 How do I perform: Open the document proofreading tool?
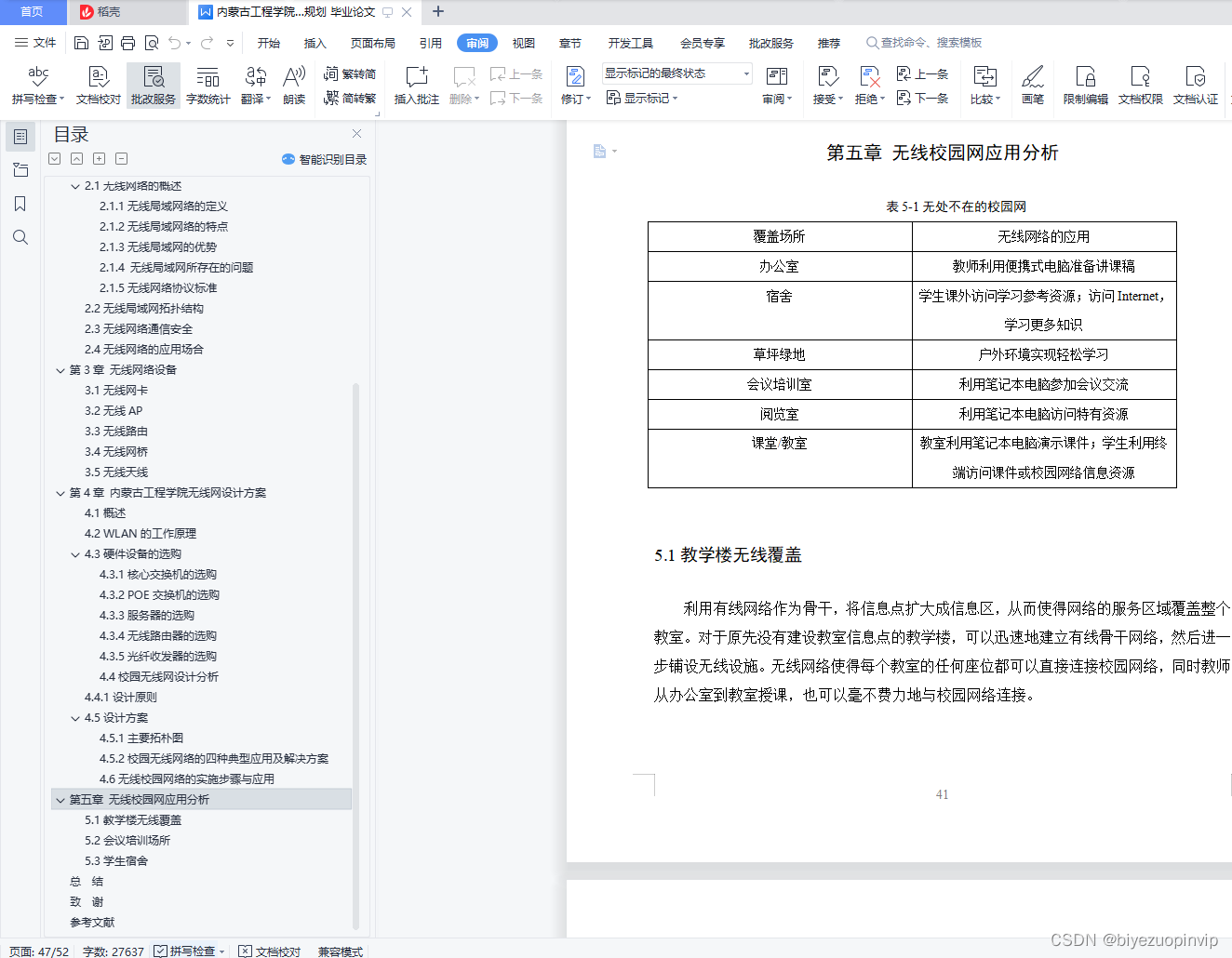[x=99, y=86]
